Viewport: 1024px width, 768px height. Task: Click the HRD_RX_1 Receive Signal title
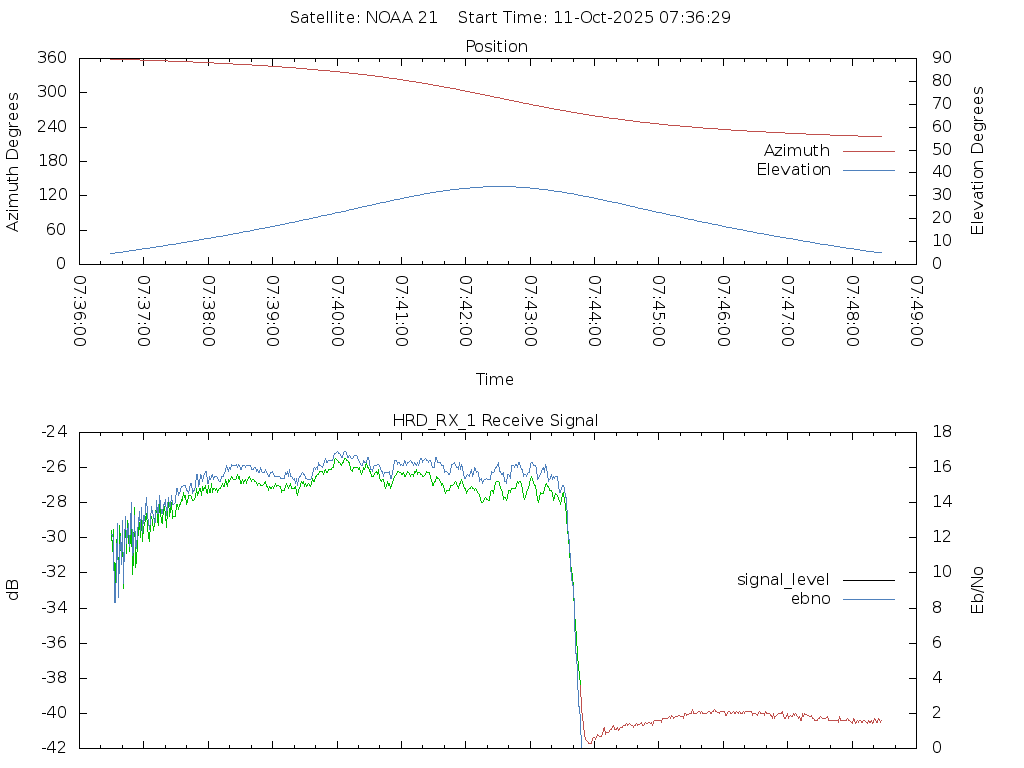pyautogui.click(x=495, y=421)
